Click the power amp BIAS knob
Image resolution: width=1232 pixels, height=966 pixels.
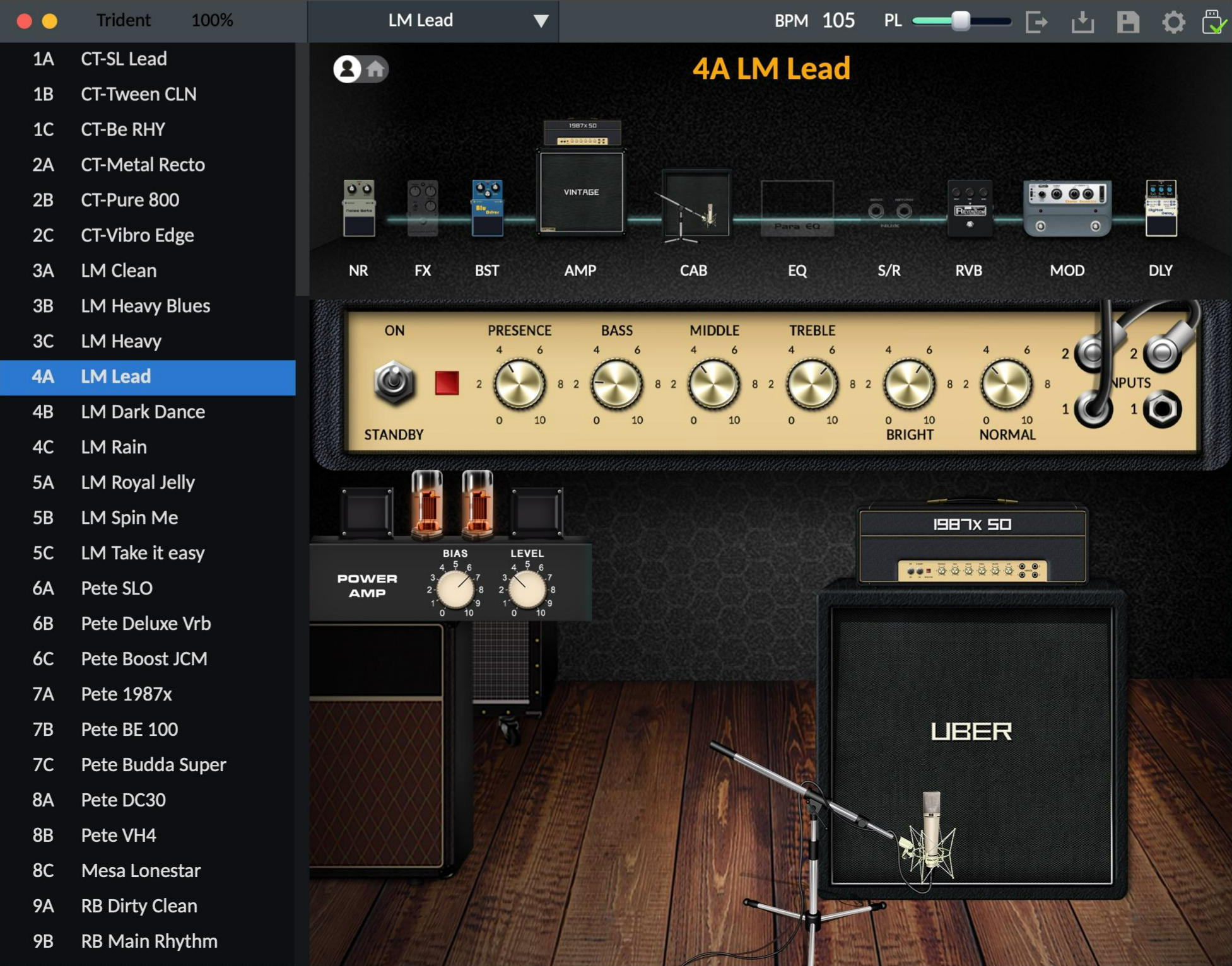coord(455,590)
